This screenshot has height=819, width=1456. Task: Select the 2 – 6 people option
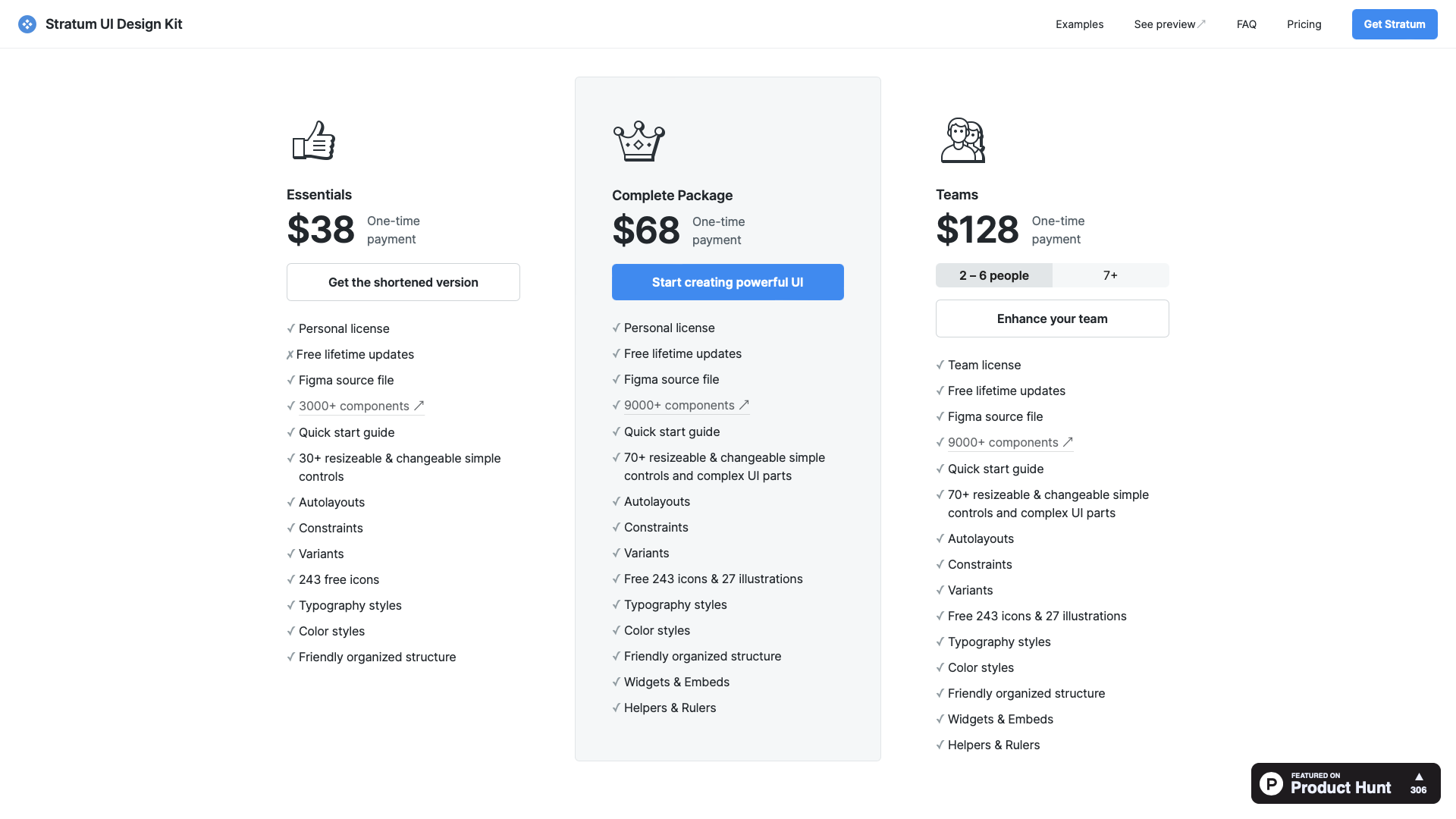[994, 275]
